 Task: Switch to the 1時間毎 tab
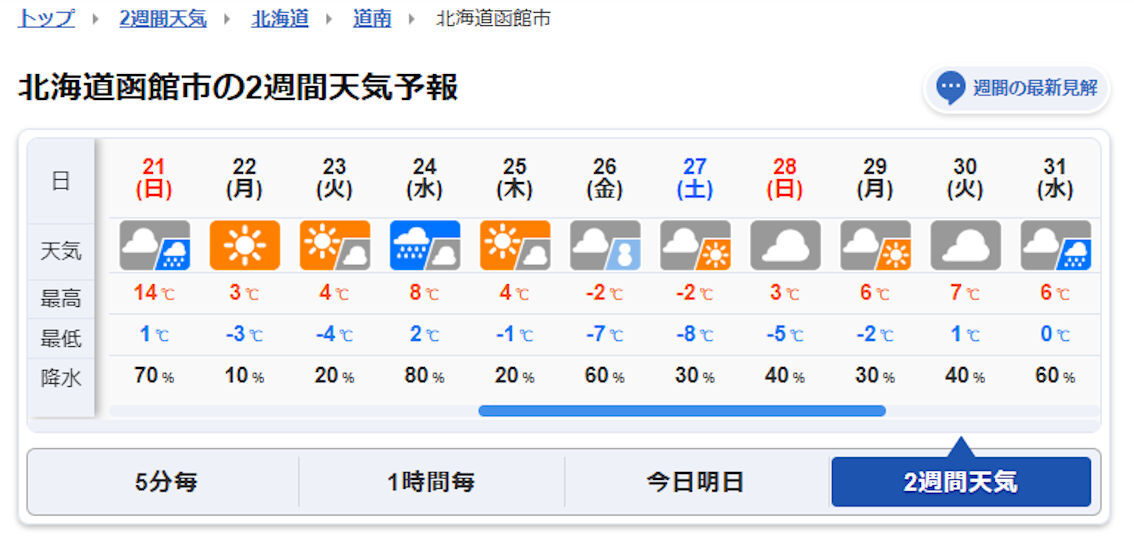click(x=431, y=482)
